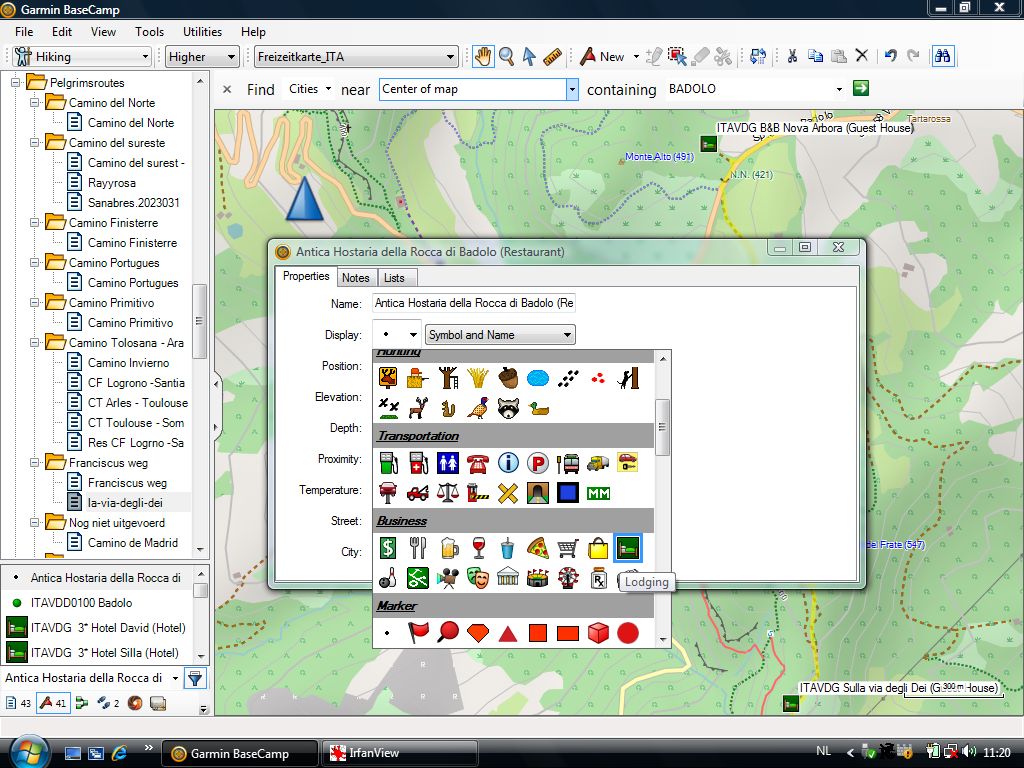Choose the Restaurant fork-and-knife symbol
The width and height of the screenshot is (1024, 768).
click(x=418, y=548)
